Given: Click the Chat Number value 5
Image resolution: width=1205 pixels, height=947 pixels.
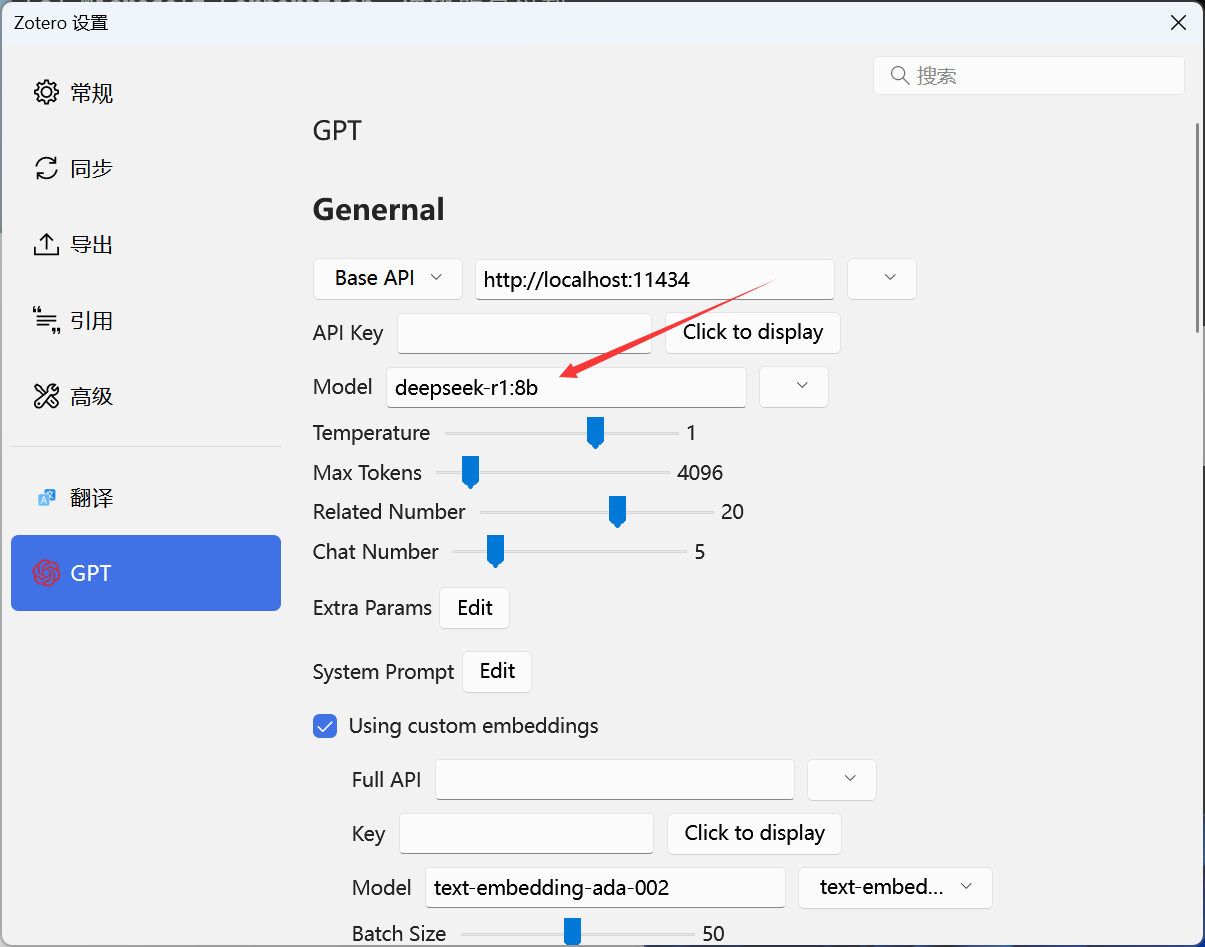Looking at the screenshot, I should [x=700, y=552].
